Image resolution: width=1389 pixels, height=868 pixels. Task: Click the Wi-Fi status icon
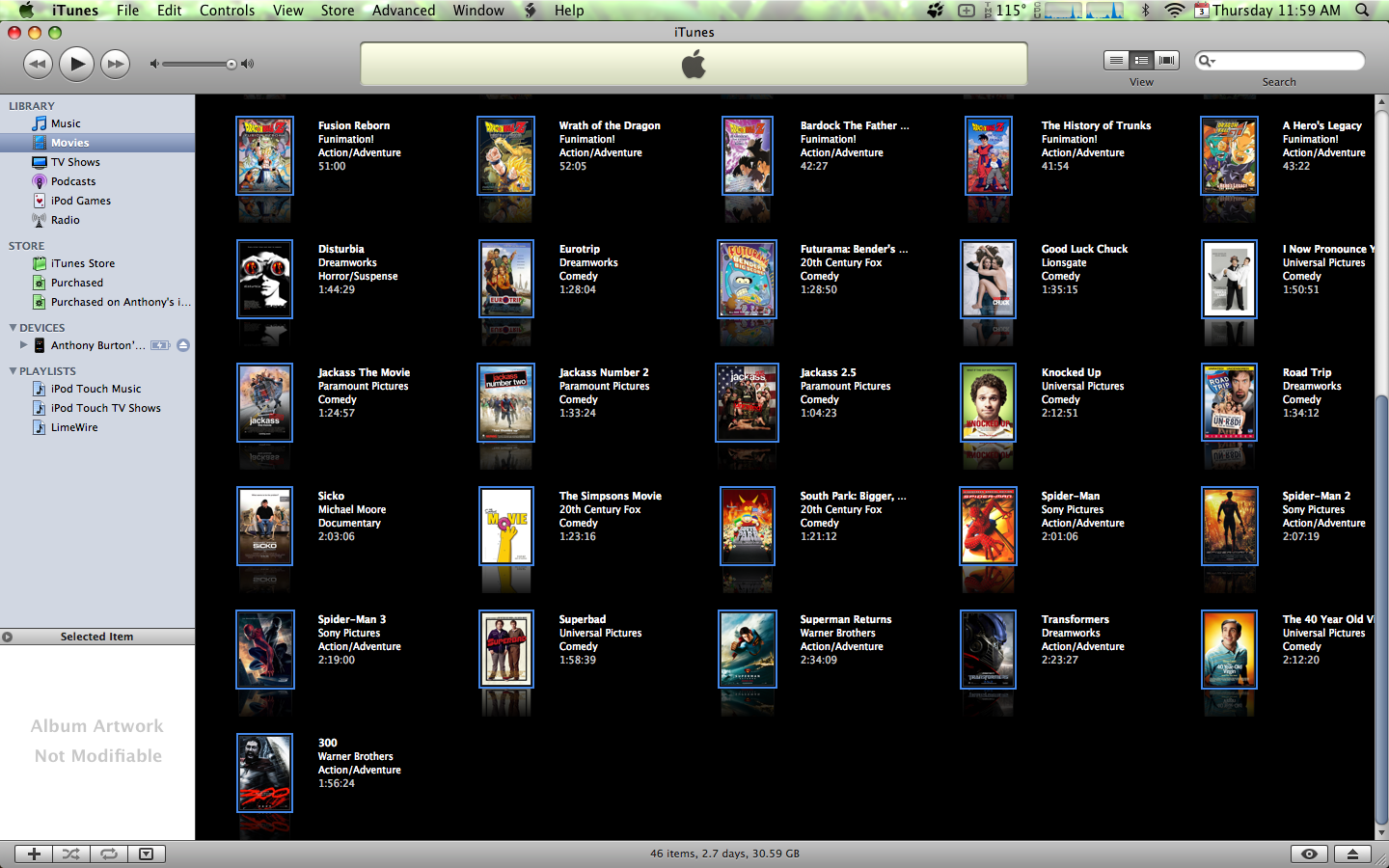[1174, 11]
